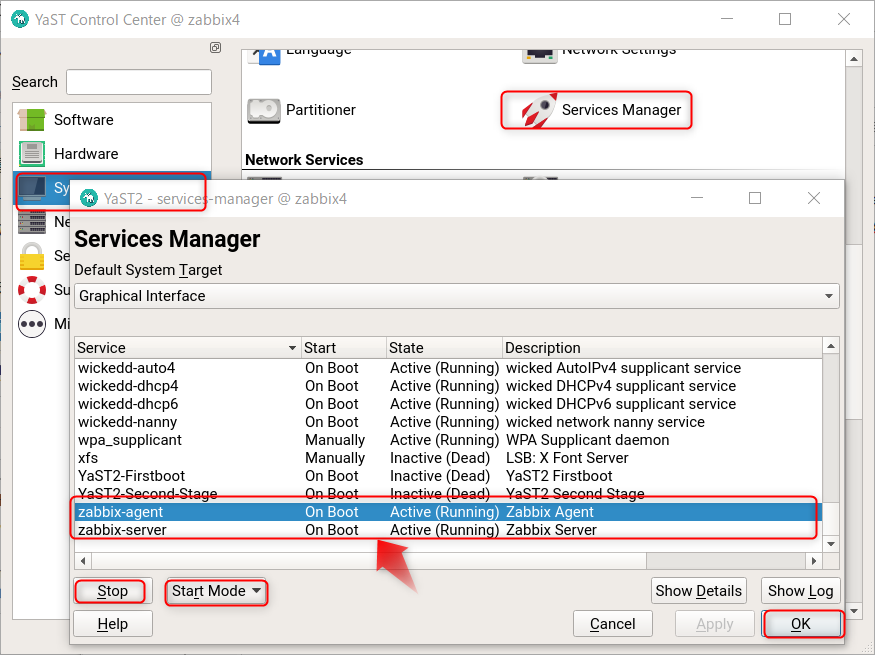Select the wickedd-nanny service row
Image resolution: width=875 pixels, height=655 pixels.
coord(449,422)
